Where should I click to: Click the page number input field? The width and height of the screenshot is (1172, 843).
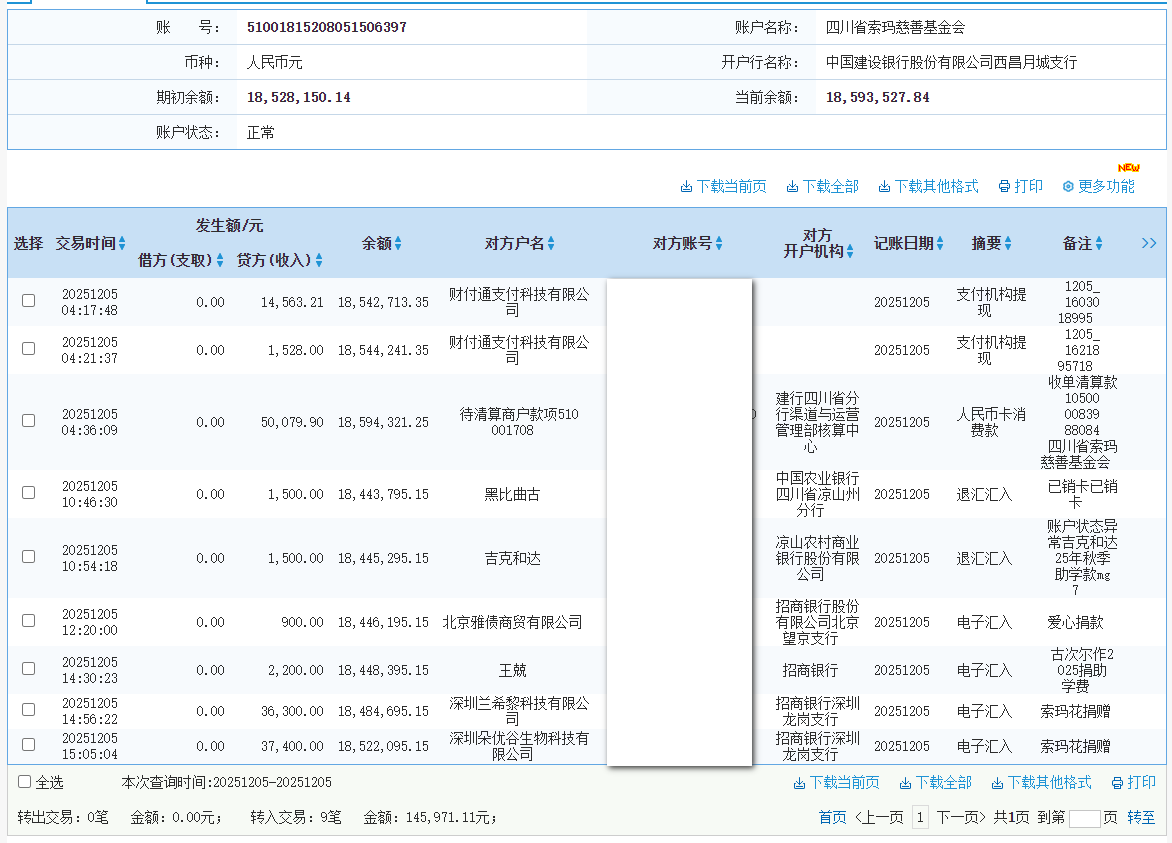[x=1087, y=817]
